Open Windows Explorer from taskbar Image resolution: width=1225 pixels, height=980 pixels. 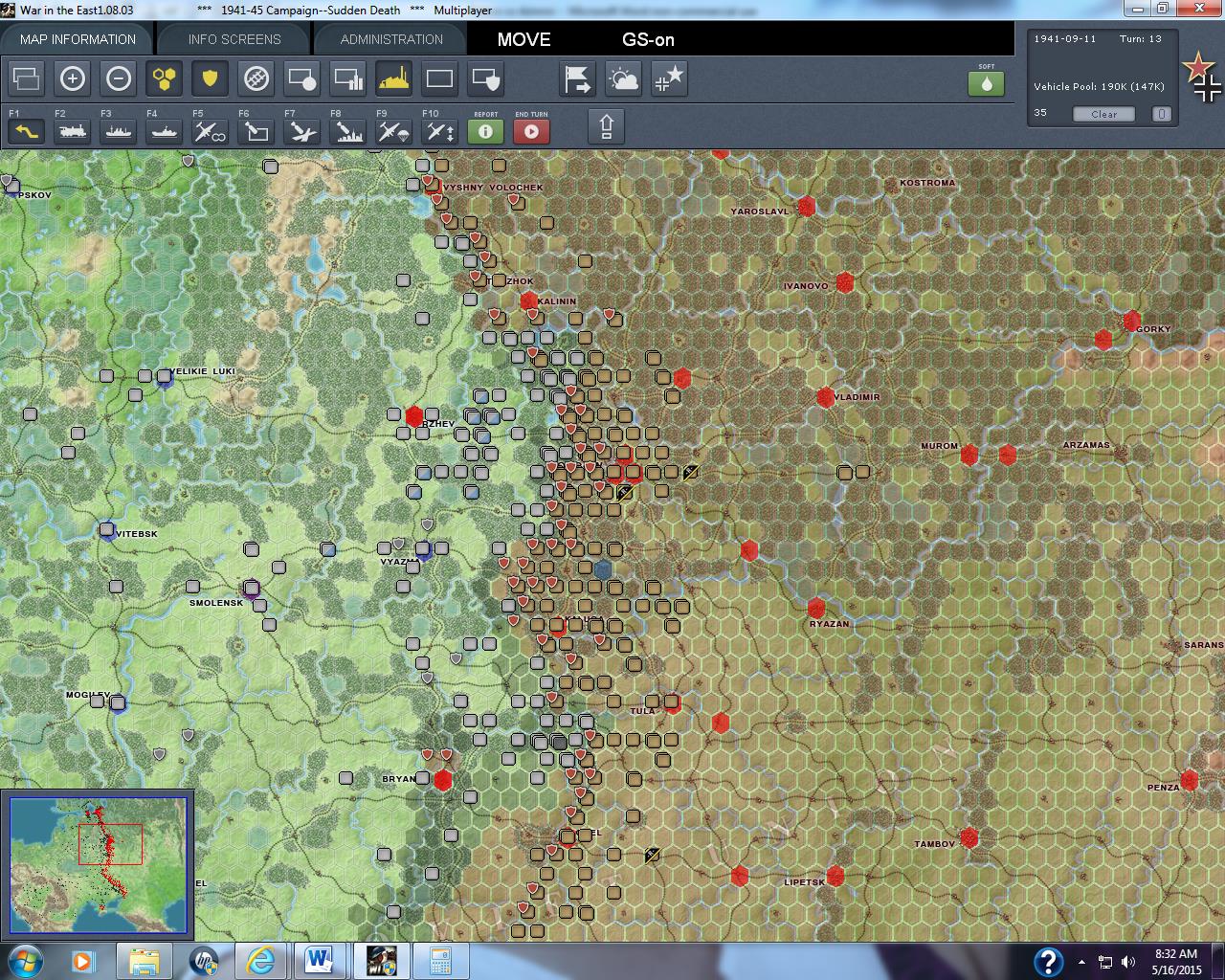145,961
